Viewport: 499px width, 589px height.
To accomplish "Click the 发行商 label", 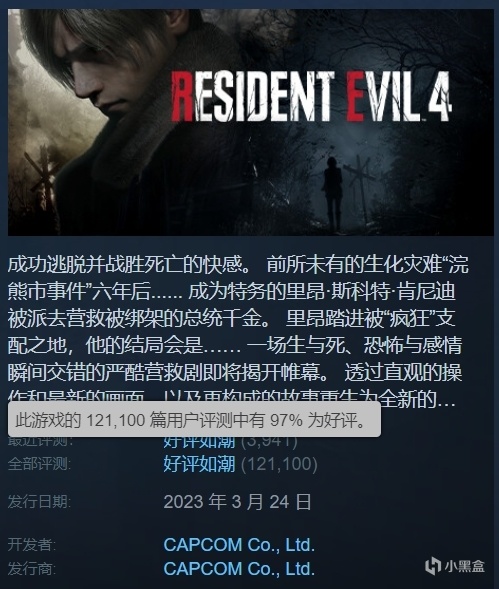I will point(32,569).
